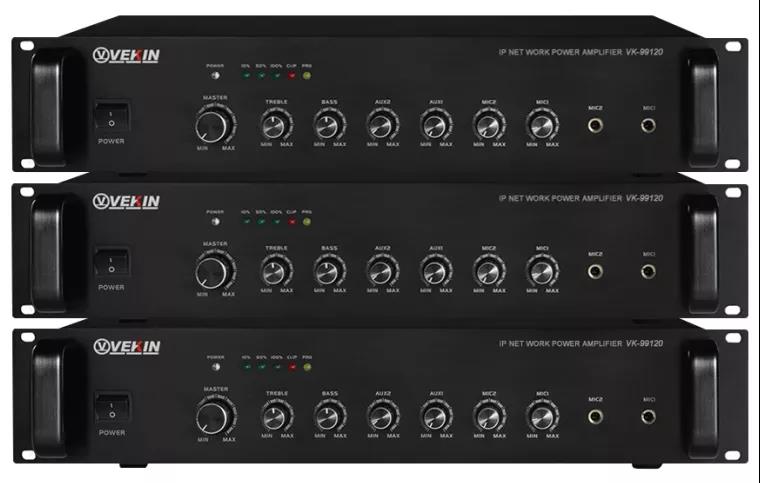Click the red CLIP indicator LED on top amplifier
The image size is (760, 483).
292,76
